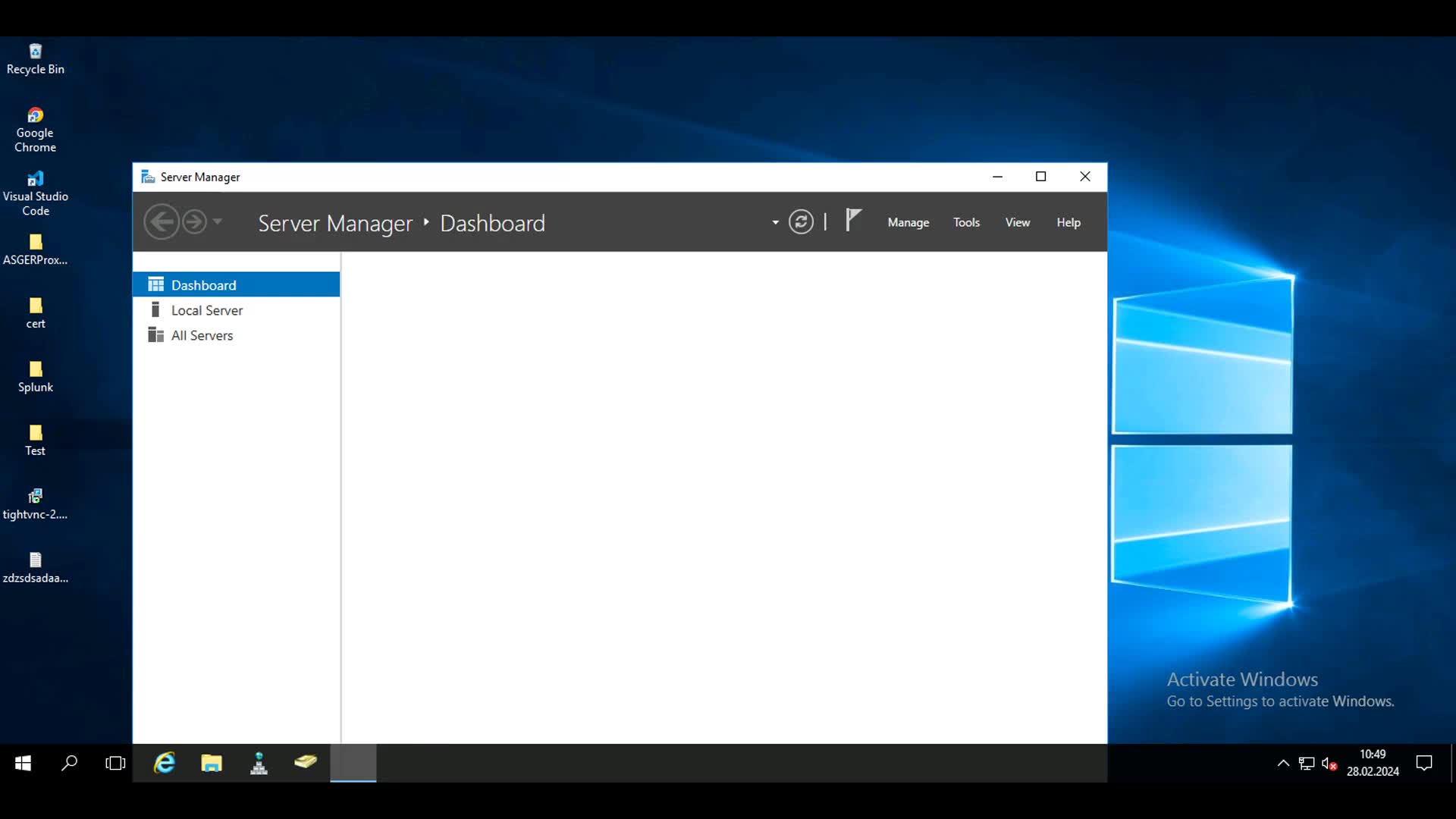Expand the navigation history dropdown arrow
1456x819 pixels.
click(x=218, y=222)
